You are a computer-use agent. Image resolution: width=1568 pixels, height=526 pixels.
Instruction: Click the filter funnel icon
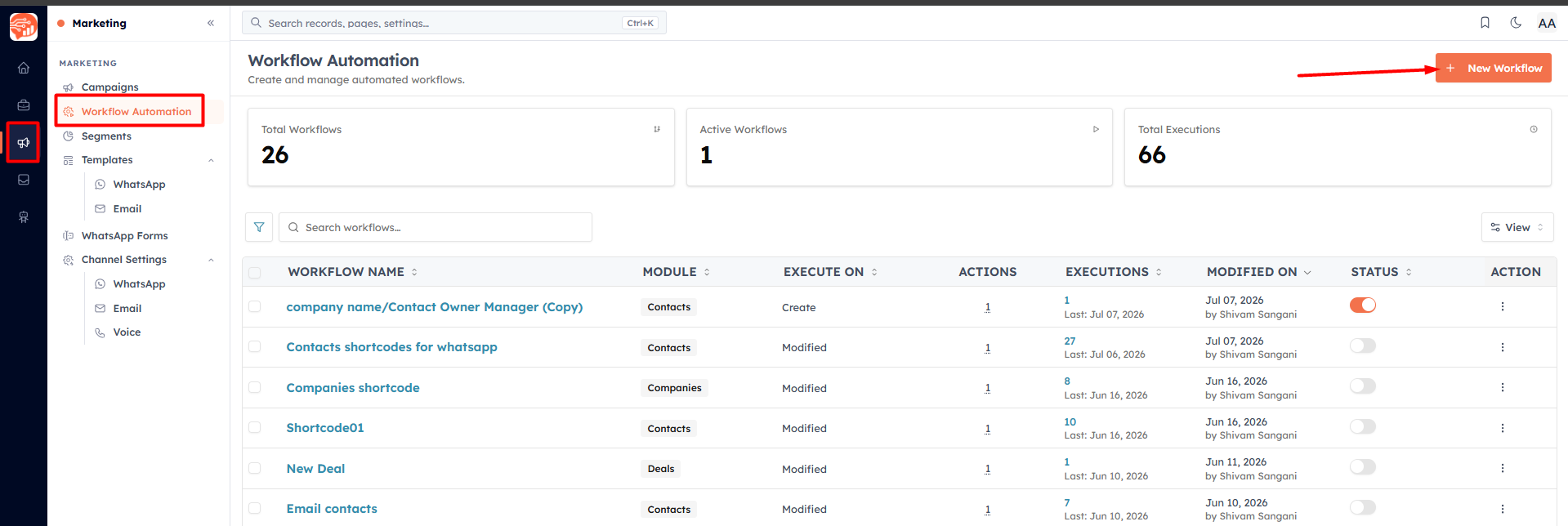pyautogui.click(x=259, y=227)
